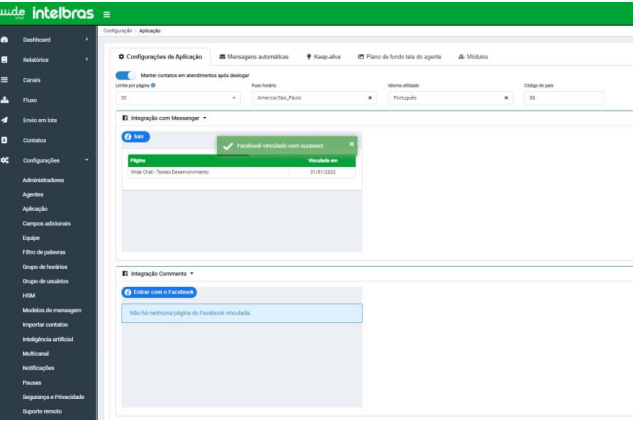This screenshot has height=421, width=633.
Task: Click the Intelbras logo in header
Action: coord(63,13)
